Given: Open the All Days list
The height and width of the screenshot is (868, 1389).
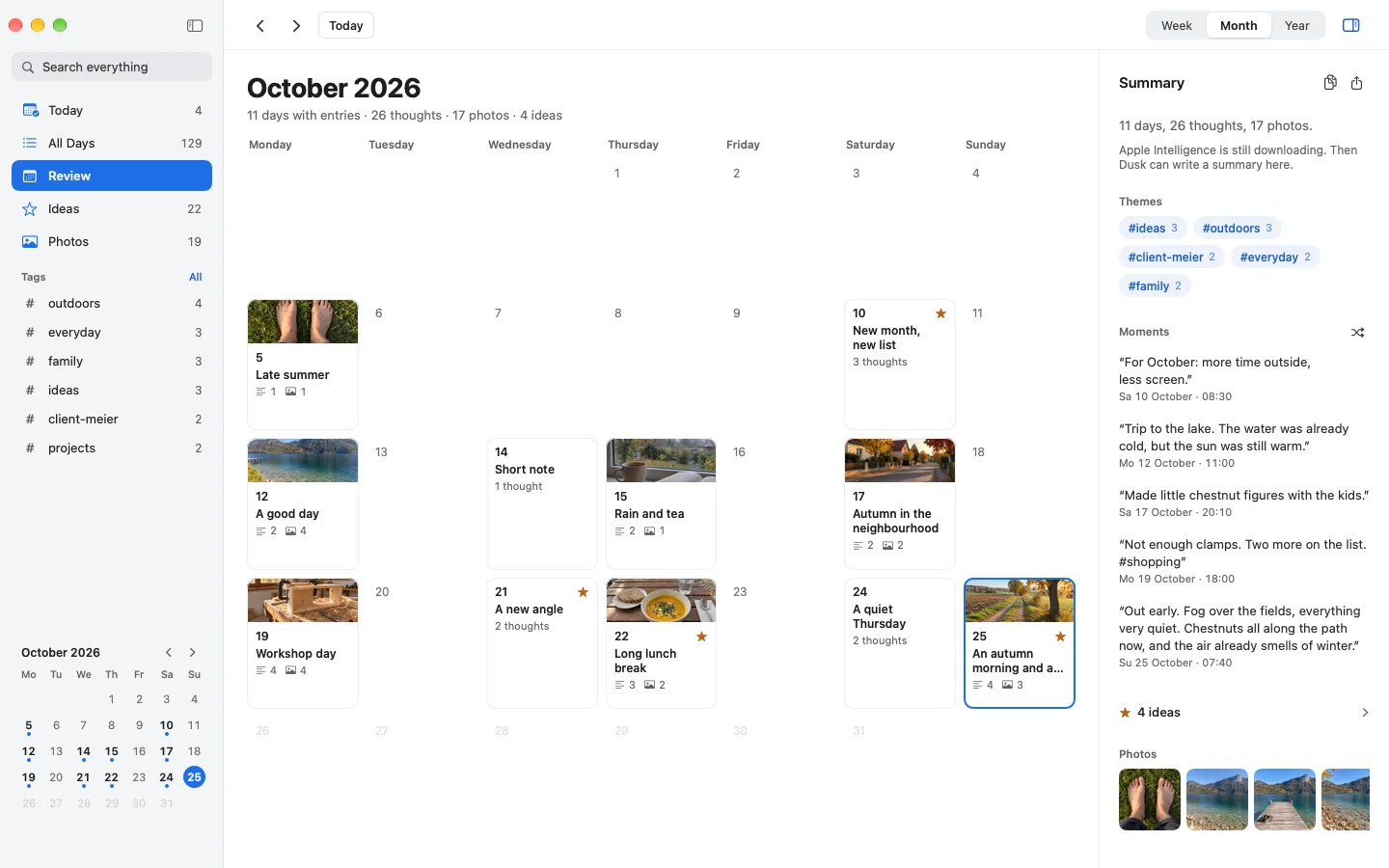Looking at the screenshot, I should pyautogui.click(x=112, y=144).
